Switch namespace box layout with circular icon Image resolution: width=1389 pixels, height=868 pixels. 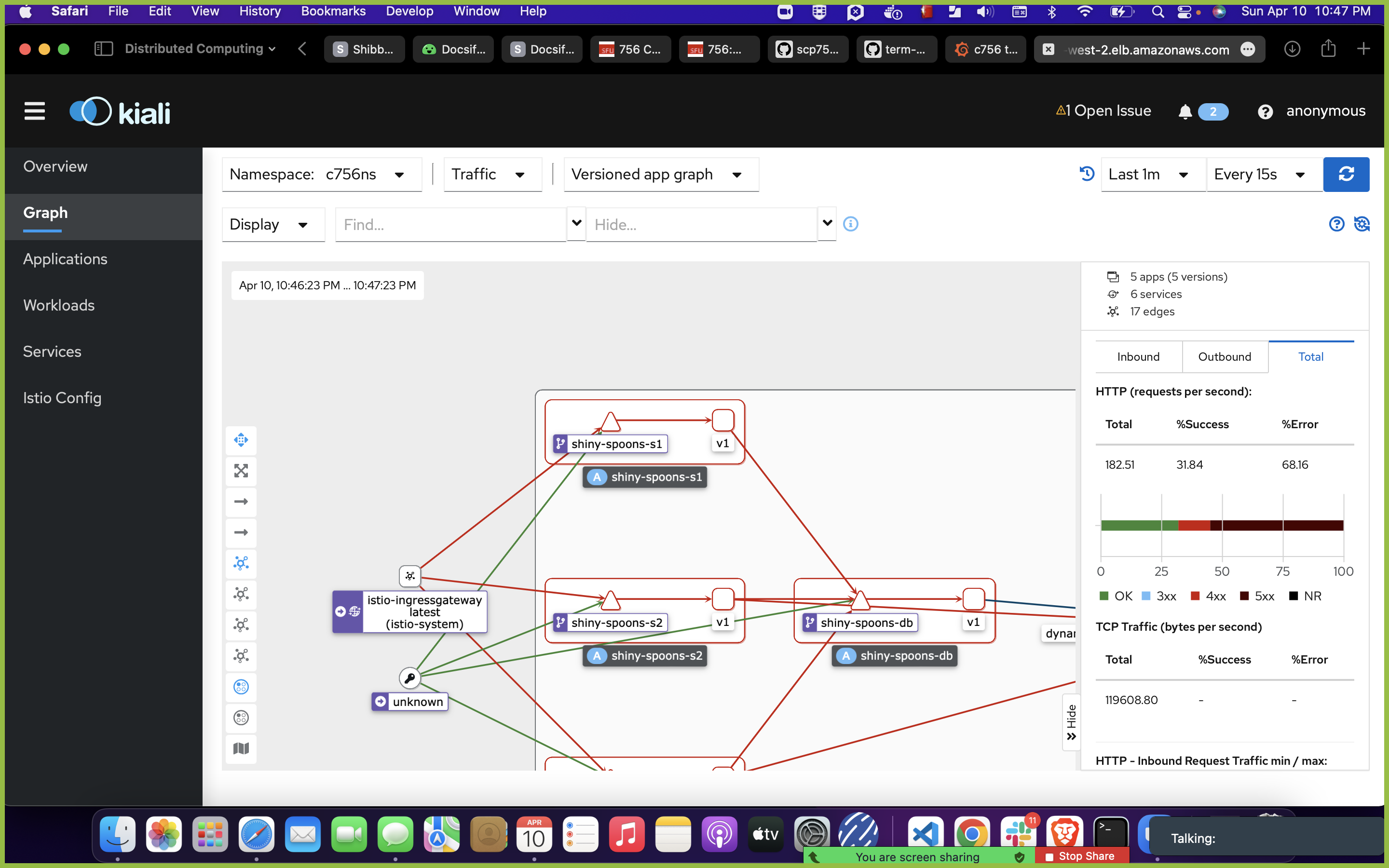pyautogui.click(x=241, y=687)
